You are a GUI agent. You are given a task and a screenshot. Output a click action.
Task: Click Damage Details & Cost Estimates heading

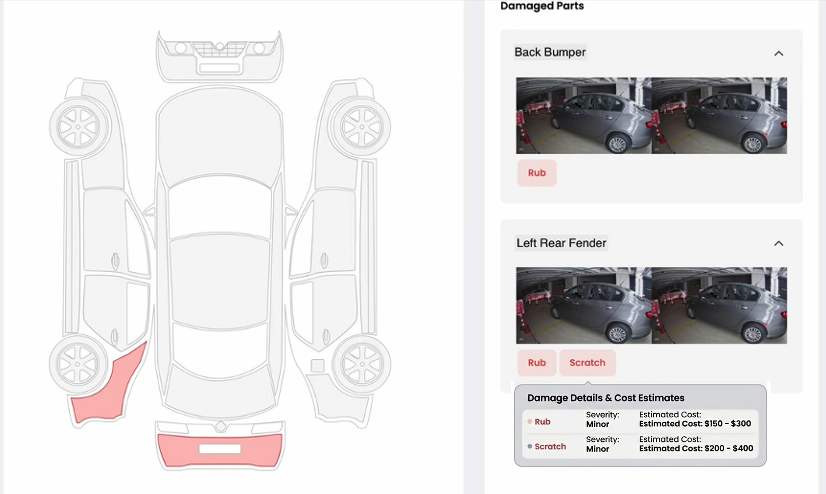(606, 398)
